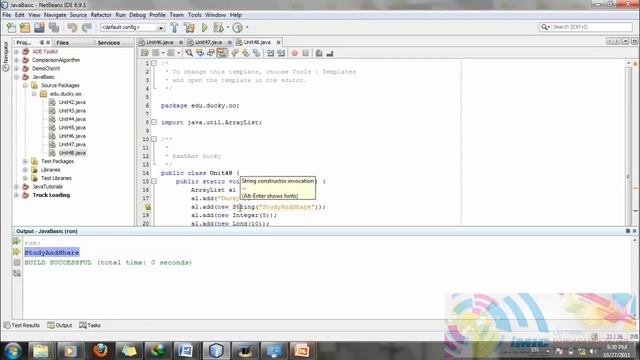Click the Comment editor toolbar icon
Screen dimensions: 640x360
tap(319, 53)
